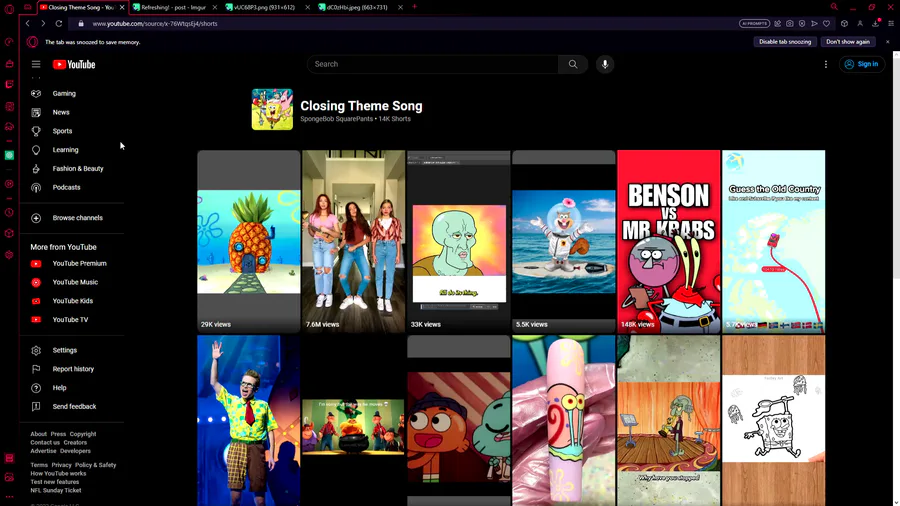The image size is (900, 506).
Task: Click the Help question mark icon
Action: 36,388
